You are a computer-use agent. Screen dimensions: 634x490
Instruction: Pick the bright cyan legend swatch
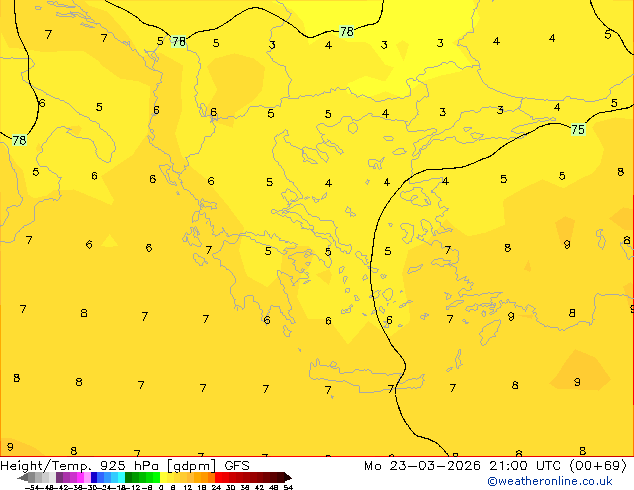click(121, 477)
